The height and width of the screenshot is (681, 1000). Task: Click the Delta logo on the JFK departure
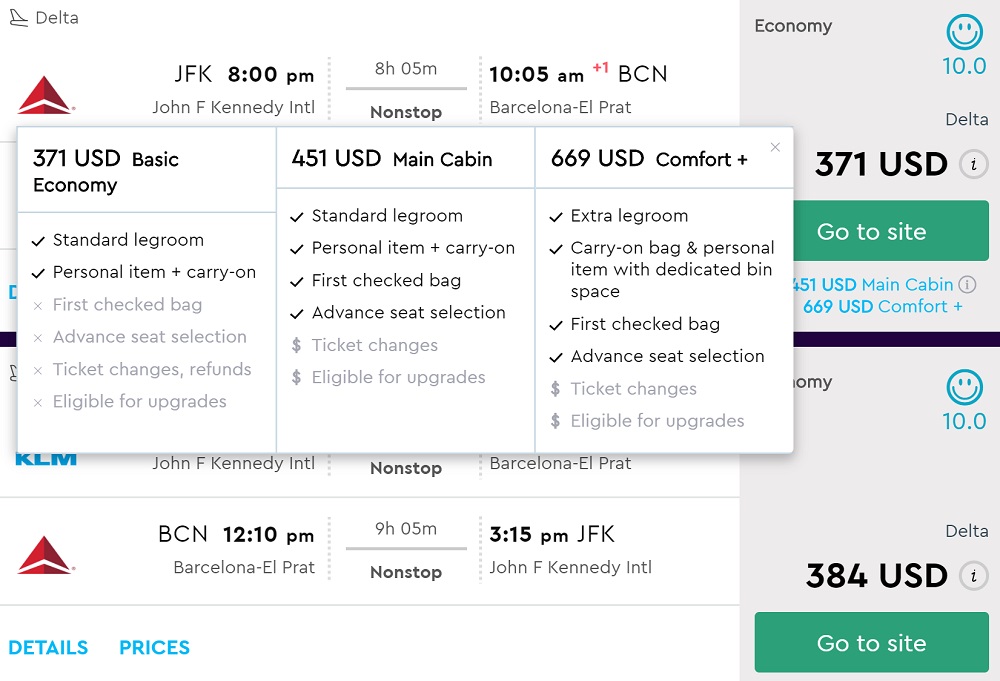click(45, 94)
